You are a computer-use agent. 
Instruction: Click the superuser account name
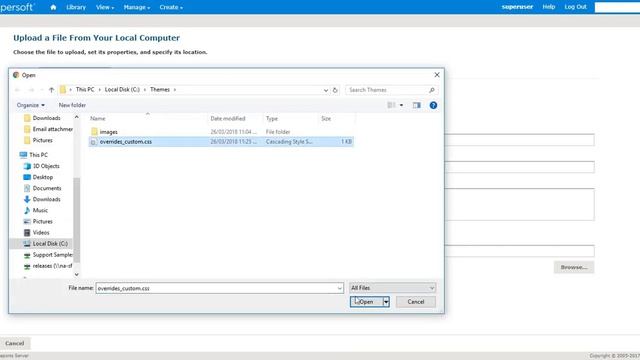[517, 7]
